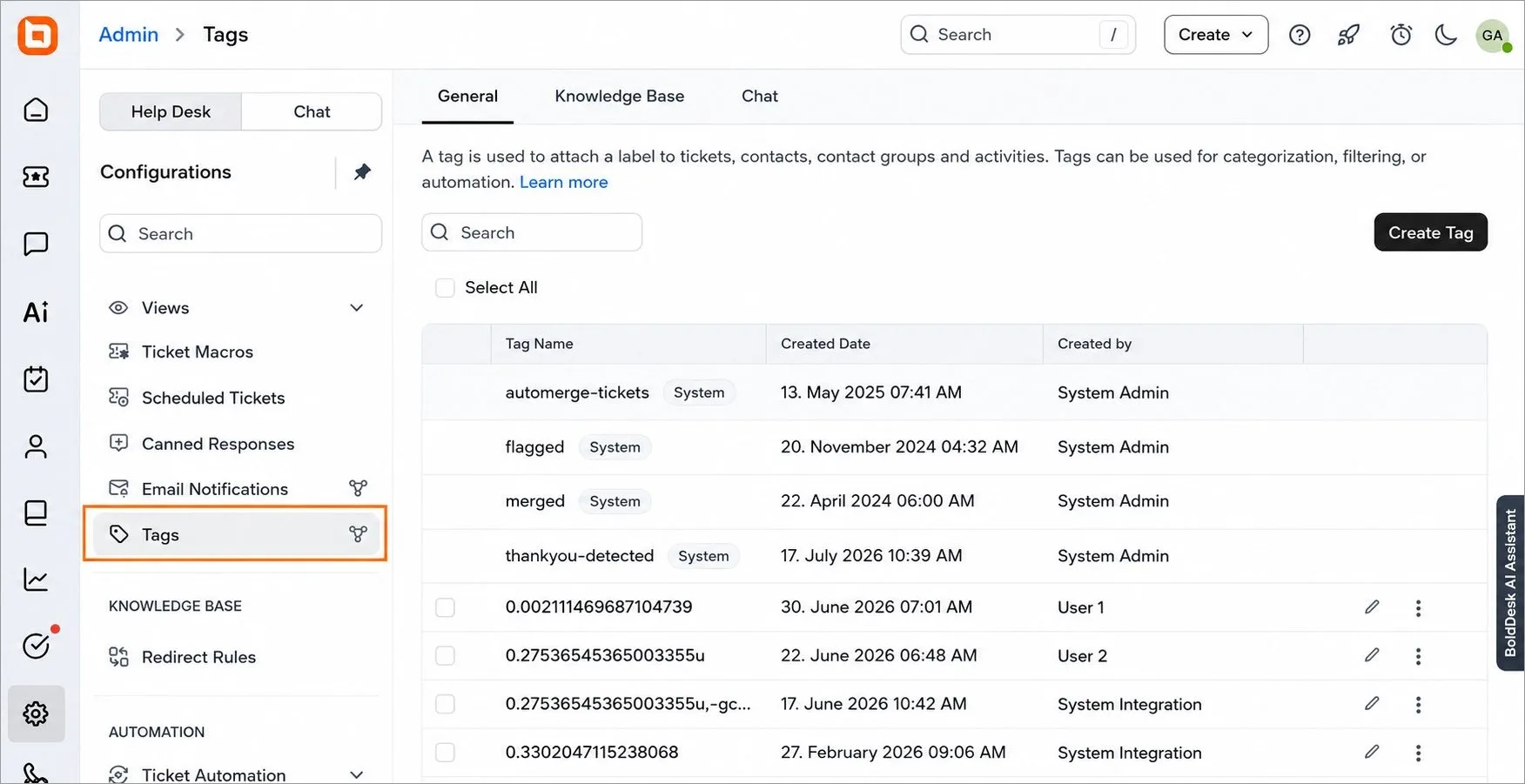Click the automerge-tickets tag name
1525x784 pixels.
577,392
